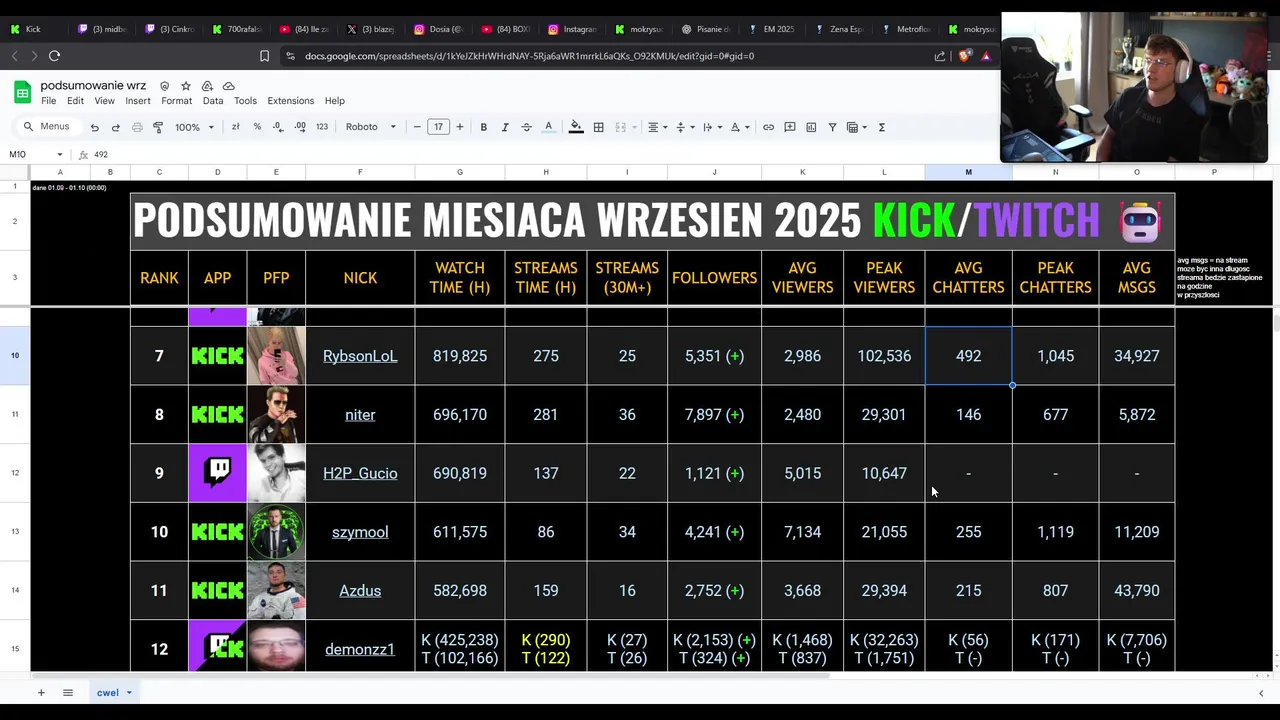The height and width of the screenshot is (720, 1280).
Task: Select cell with 102,536 peak viewers
Action: click(x=884, y=356)
